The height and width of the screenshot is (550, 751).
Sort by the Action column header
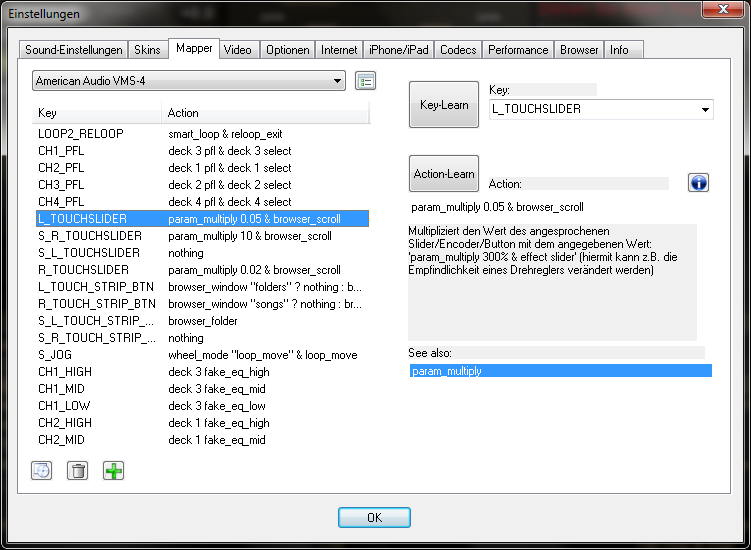point(266,113)
